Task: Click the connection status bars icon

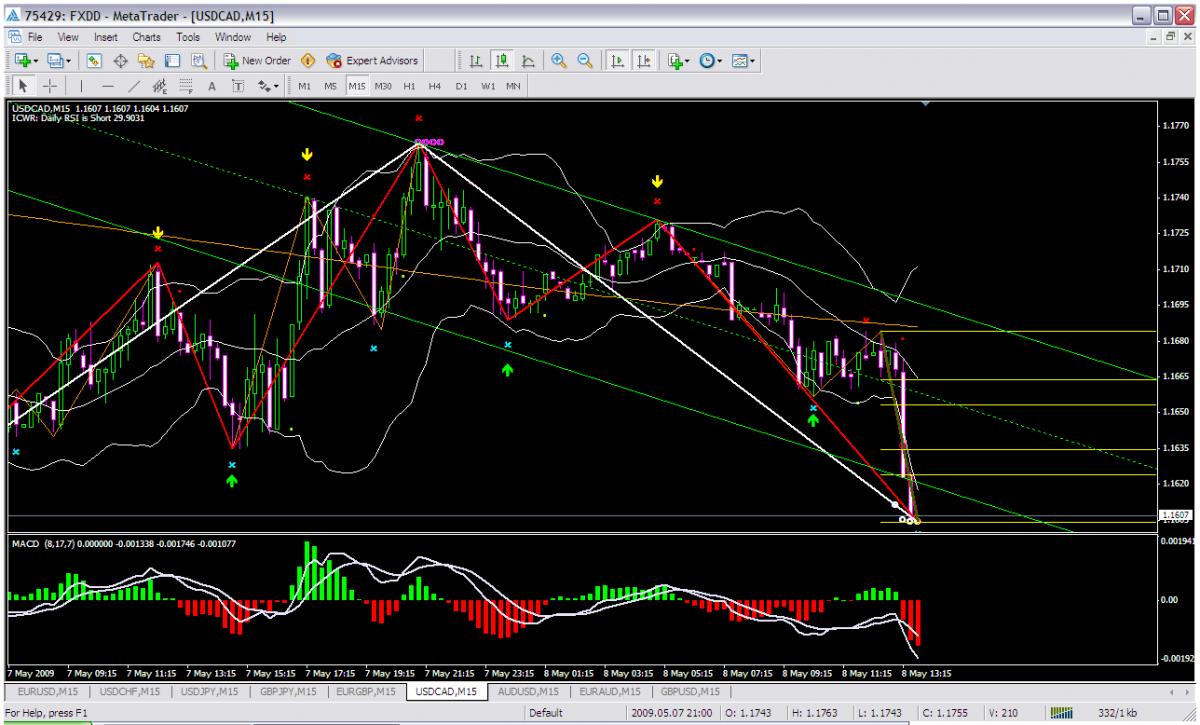Action: 1063,713
